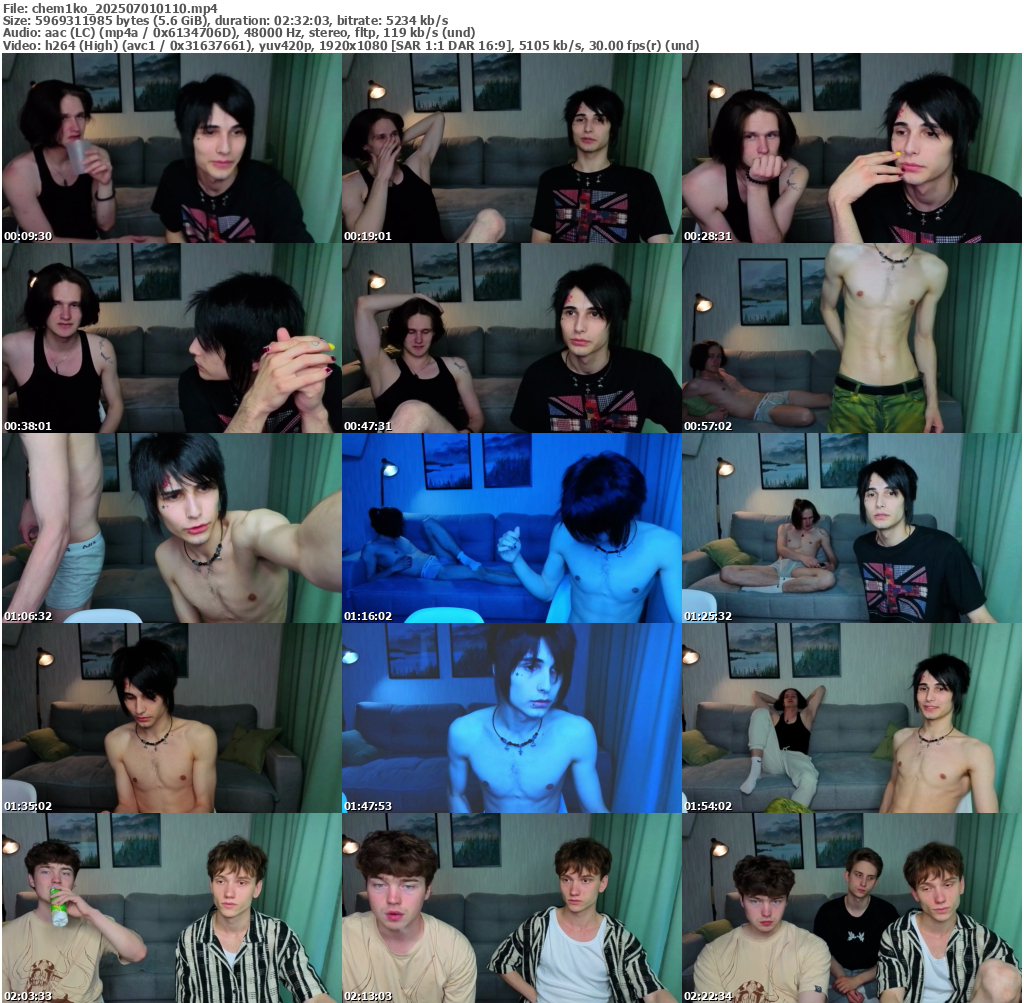Select the frame marked 02:13:03
This screenshot has width=1024, height=1003.
tap(512, 908)
